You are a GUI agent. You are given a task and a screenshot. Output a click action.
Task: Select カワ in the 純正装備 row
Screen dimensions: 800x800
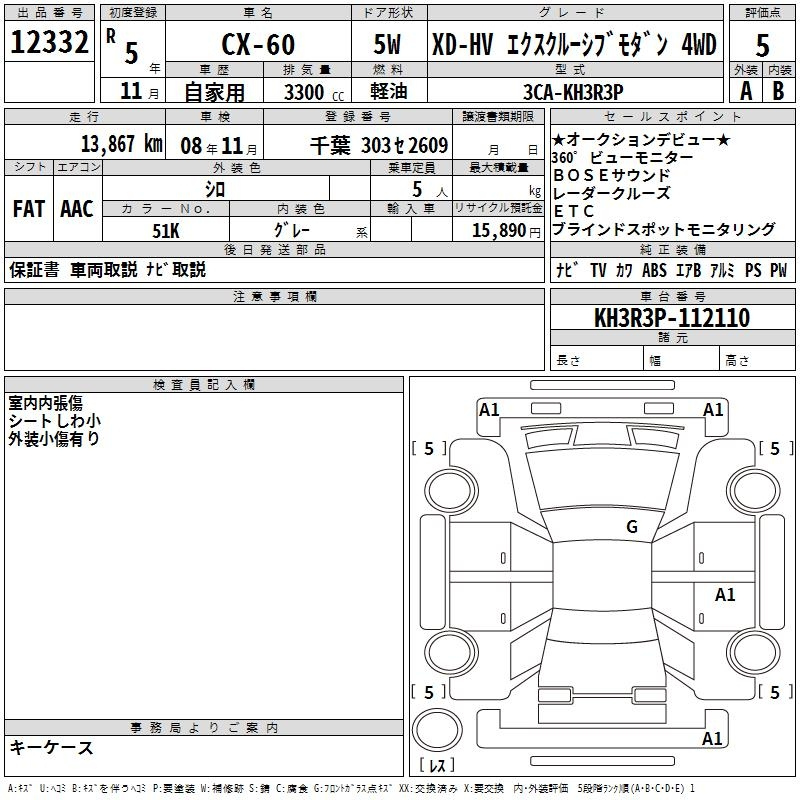[623, 270]
